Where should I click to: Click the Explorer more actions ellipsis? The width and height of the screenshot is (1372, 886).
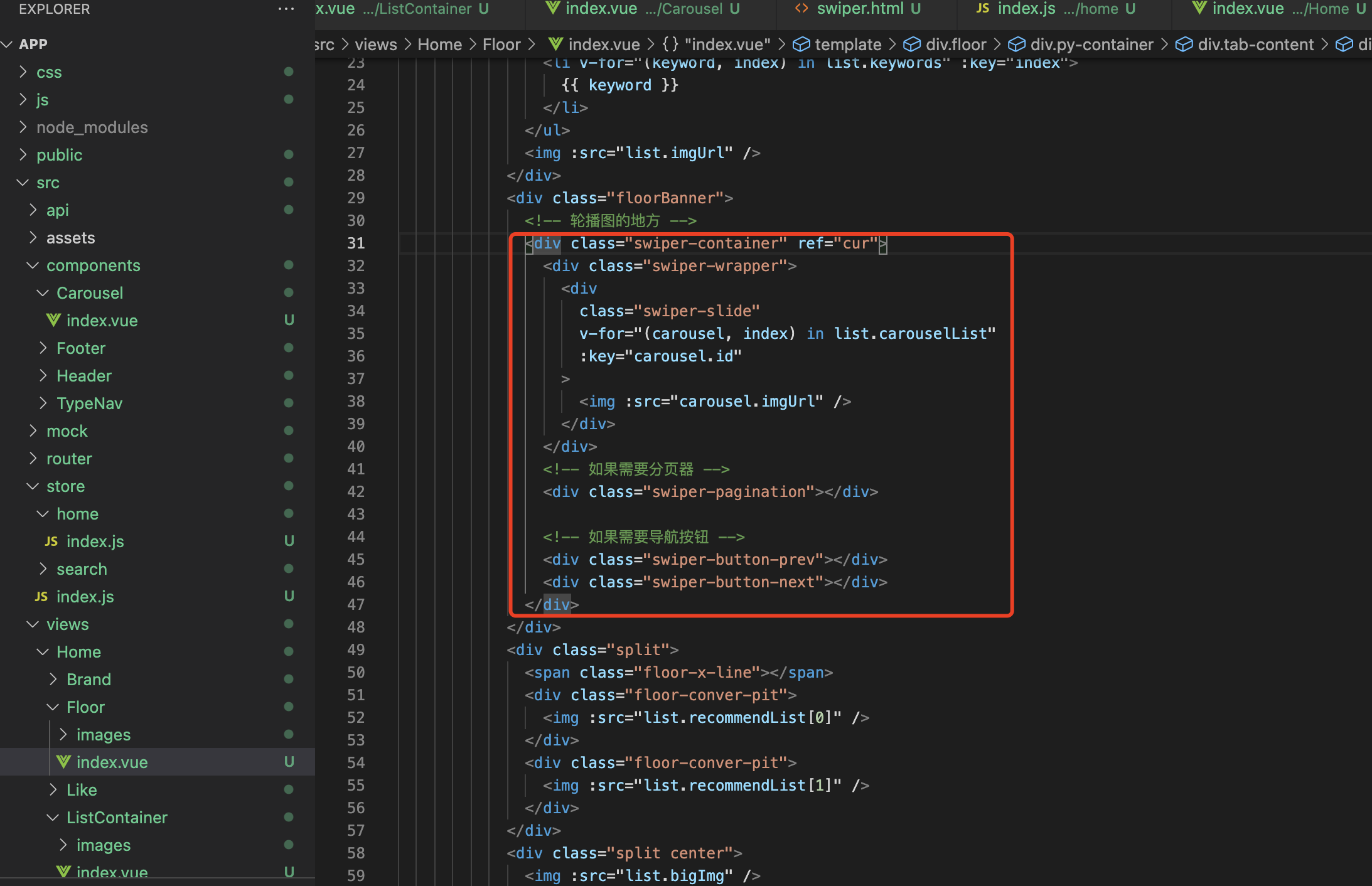coord(286,9)
